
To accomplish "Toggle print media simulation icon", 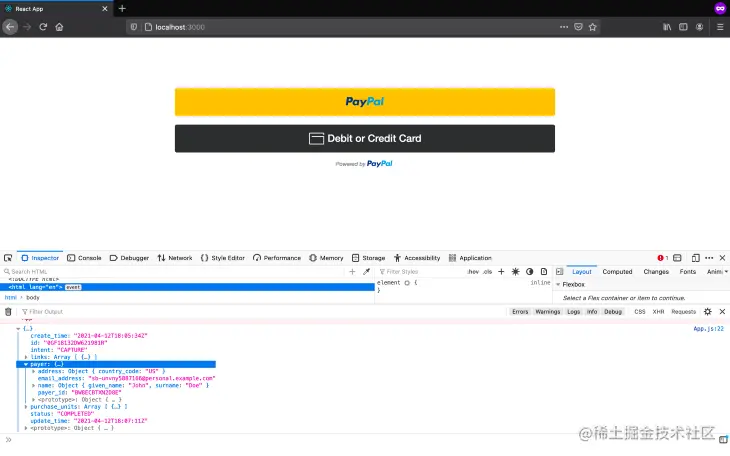I will pos(544,272).
